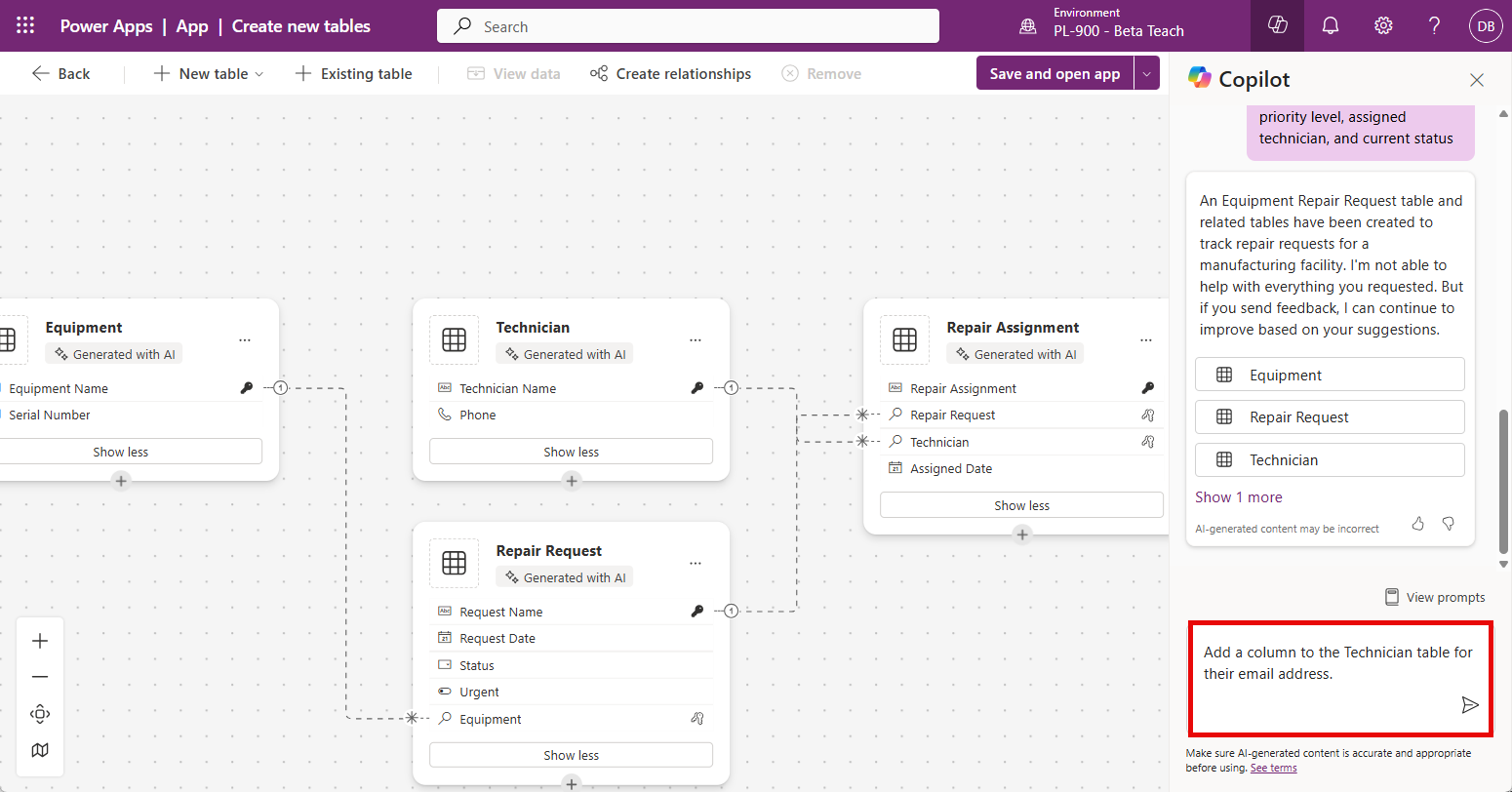Open the Copilot icon in the header
Image resolution: width=1512 pixels, height=792 pixels.
[x=1277, y=26]
